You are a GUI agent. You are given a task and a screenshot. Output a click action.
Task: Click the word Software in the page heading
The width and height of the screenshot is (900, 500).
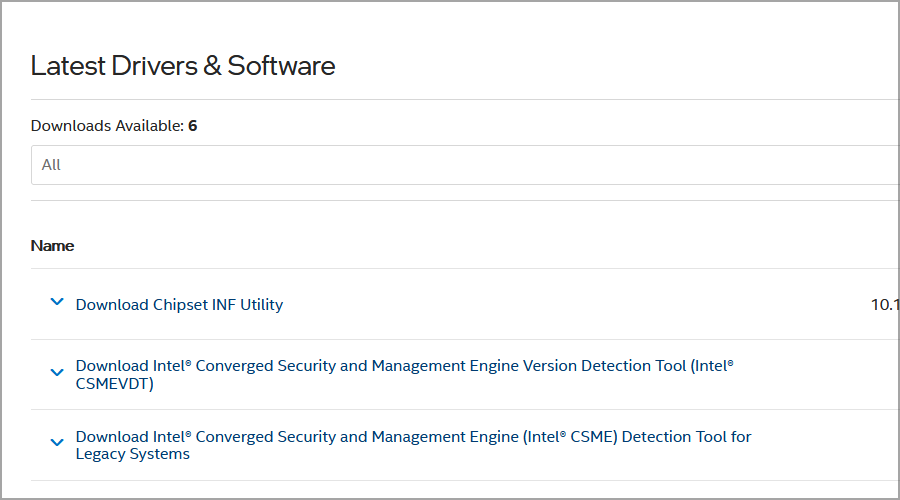point(281,66)
